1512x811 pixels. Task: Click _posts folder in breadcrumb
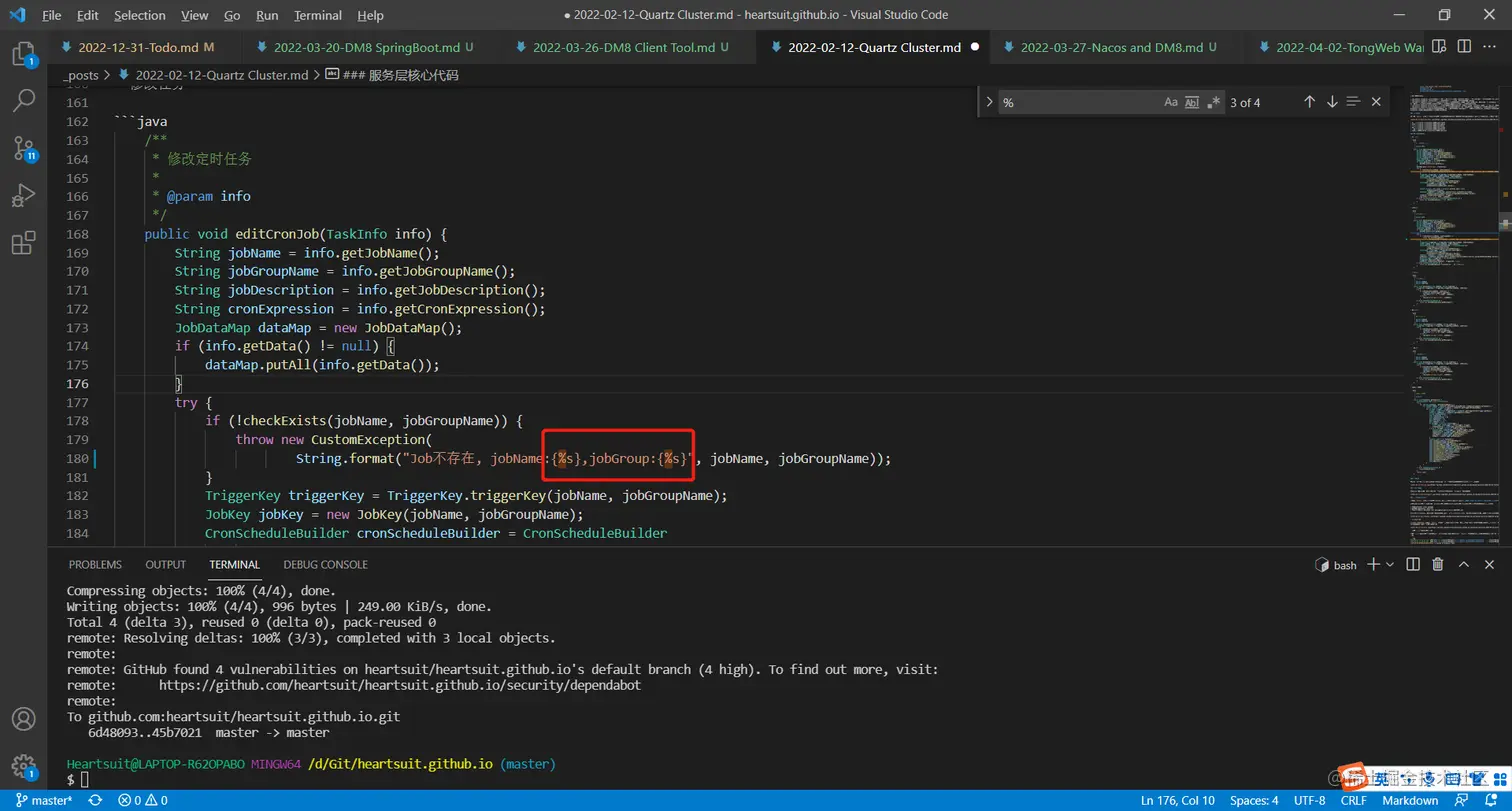tap(81, 75)
